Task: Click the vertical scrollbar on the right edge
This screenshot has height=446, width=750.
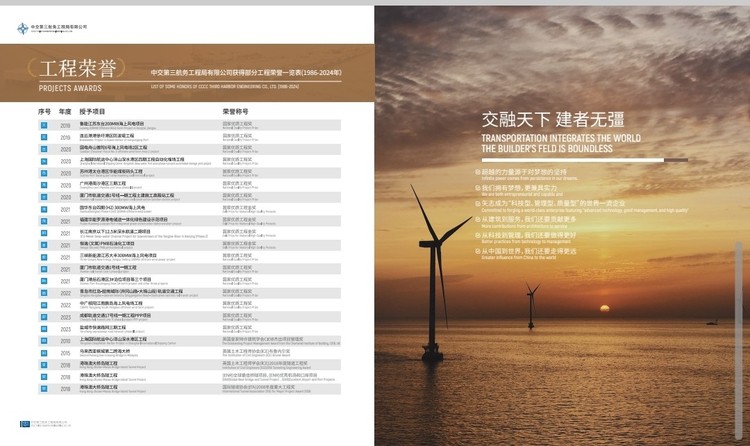Action: (x=739, y=340)
